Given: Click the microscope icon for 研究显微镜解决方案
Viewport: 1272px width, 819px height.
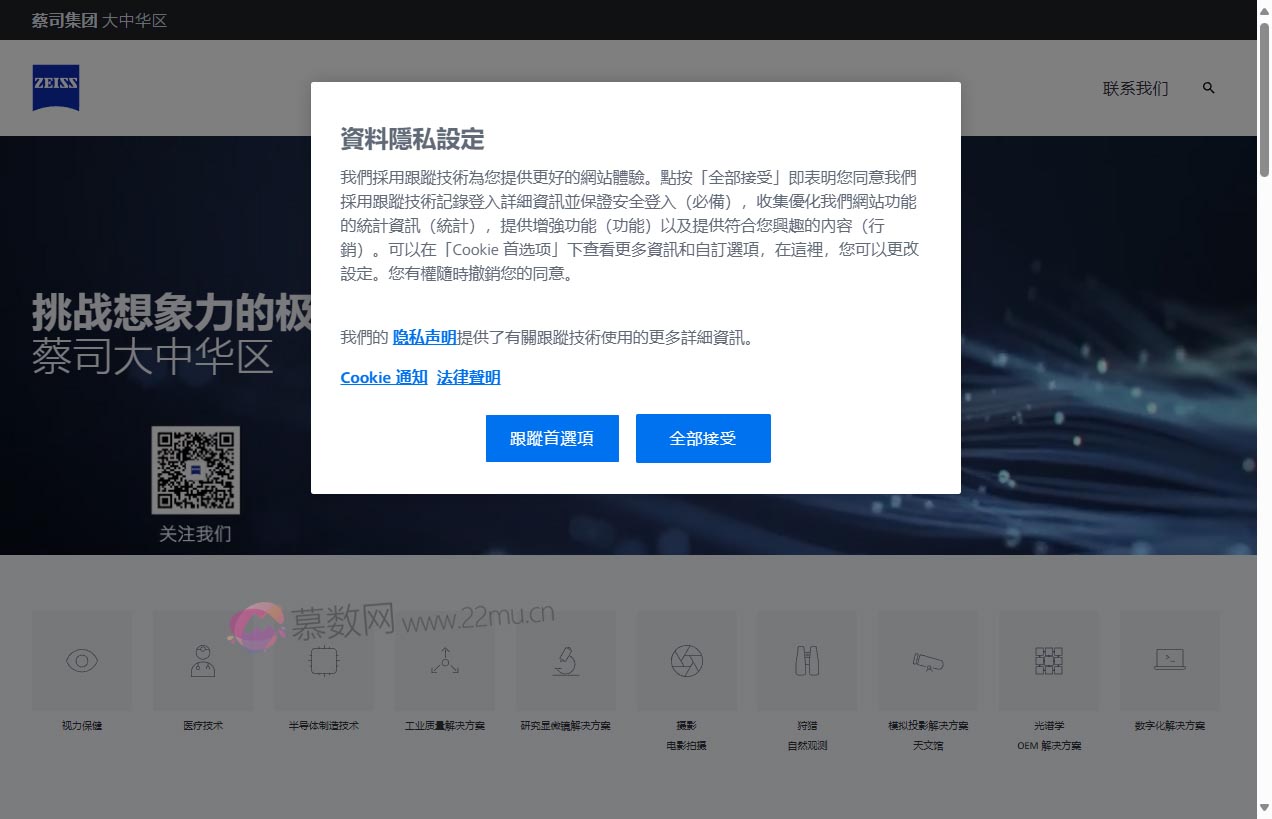Looking at the screenshot, I should tap(565, 660).
